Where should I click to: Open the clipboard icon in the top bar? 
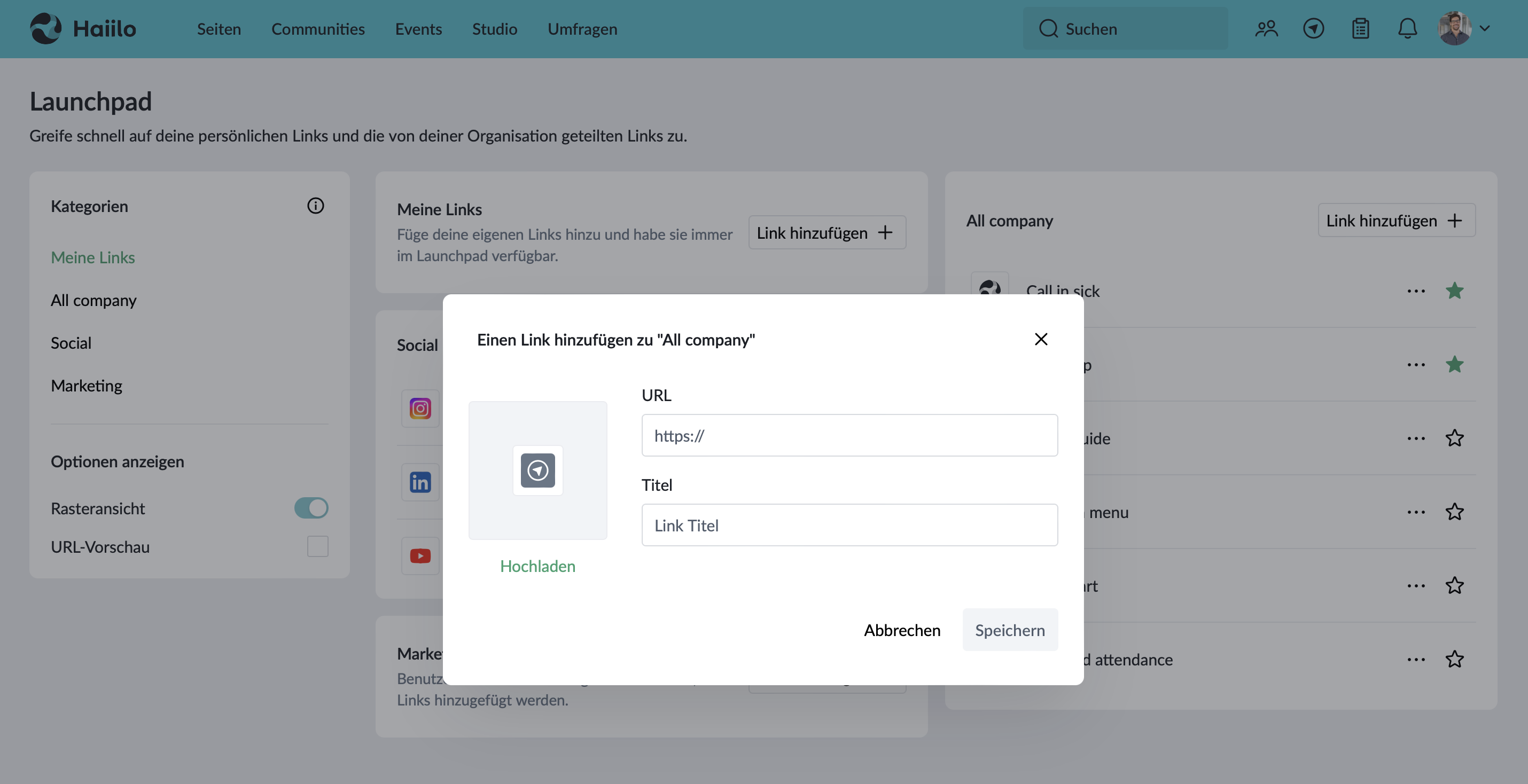[x=1361, y=28]
